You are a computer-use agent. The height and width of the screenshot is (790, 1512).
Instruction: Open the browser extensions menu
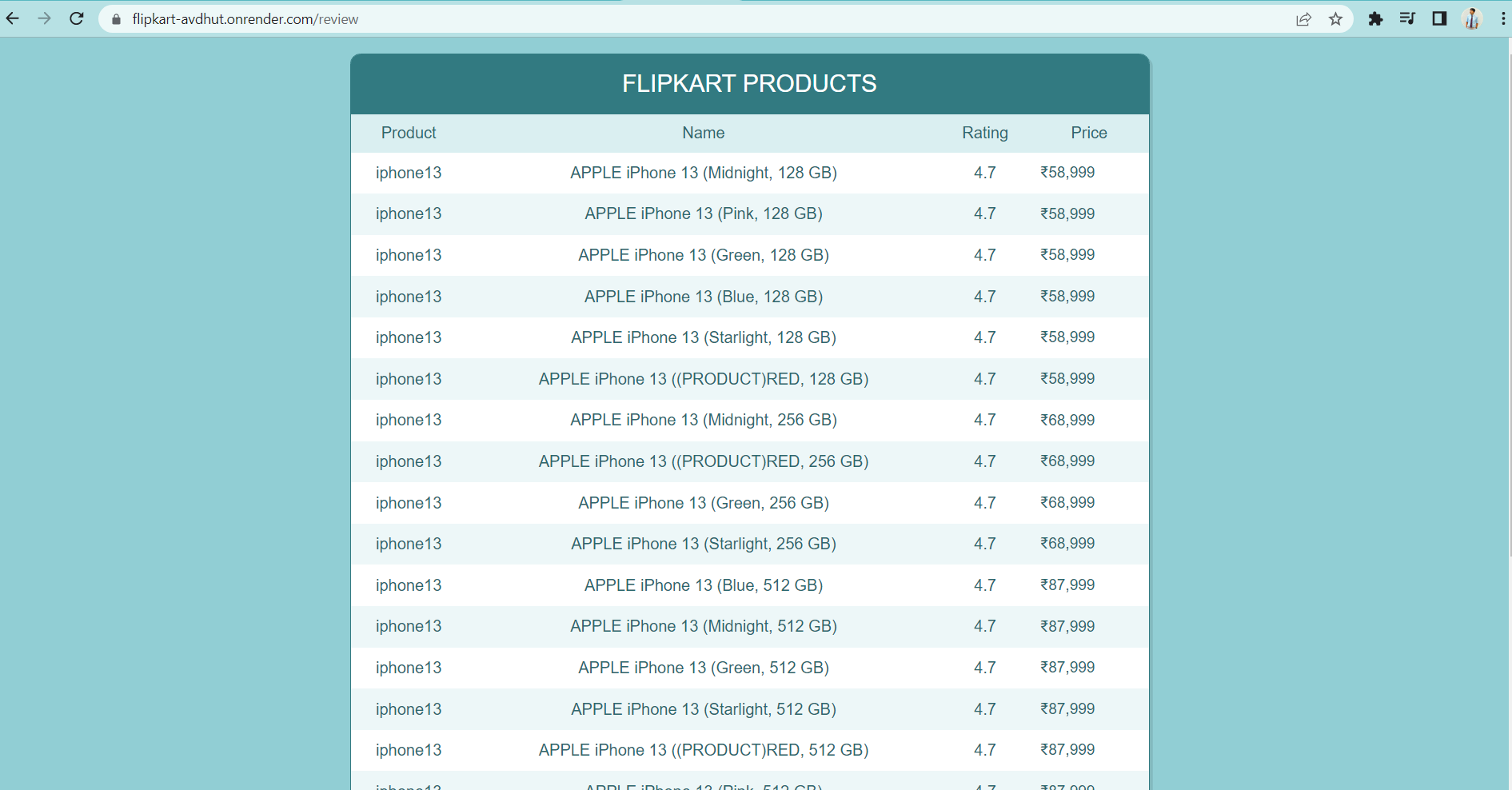pyautogui.click(x=1376, y=18)
